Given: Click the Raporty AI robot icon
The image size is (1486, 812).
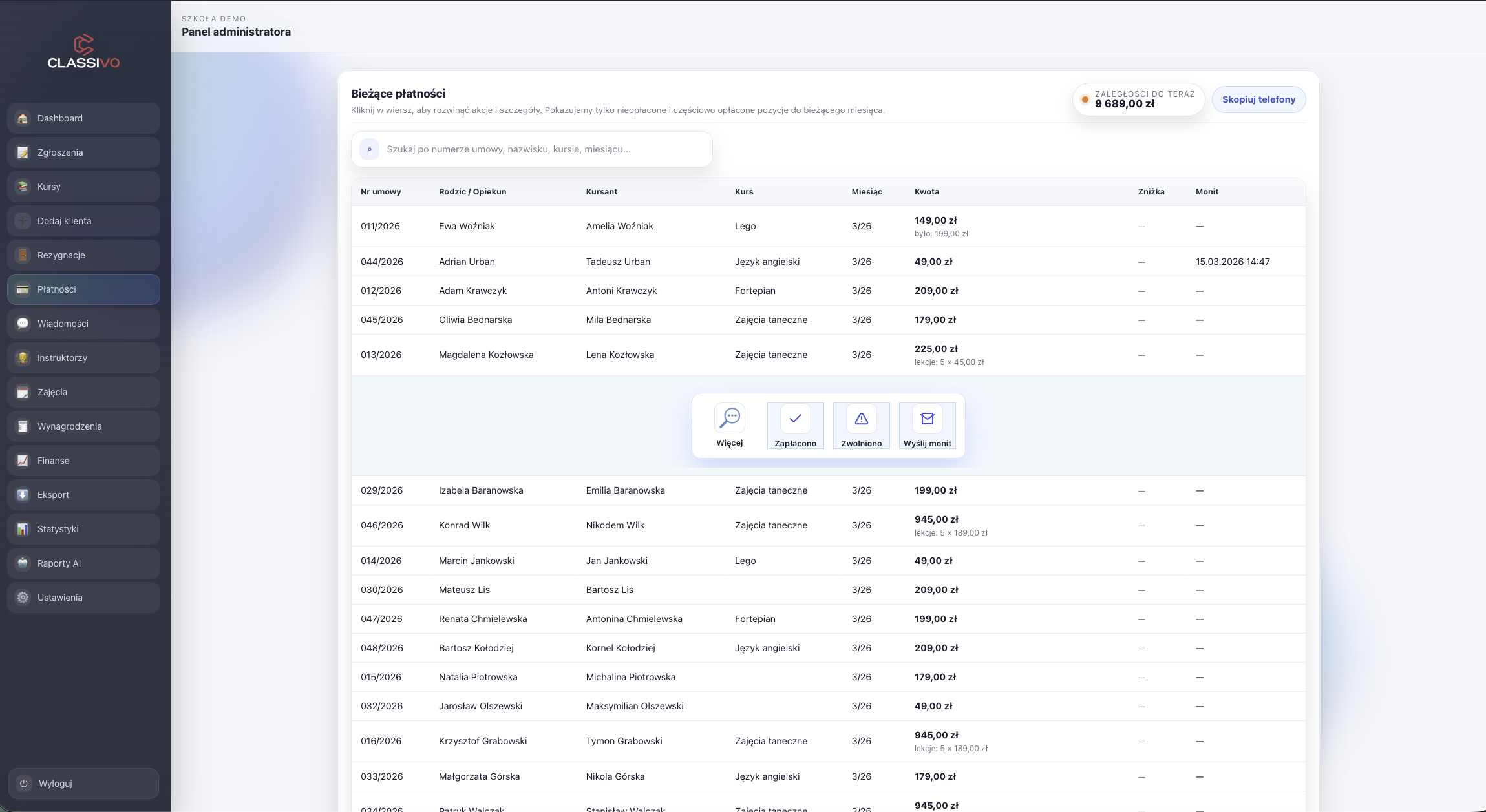Looking at the screenshot, I should 23,563.
